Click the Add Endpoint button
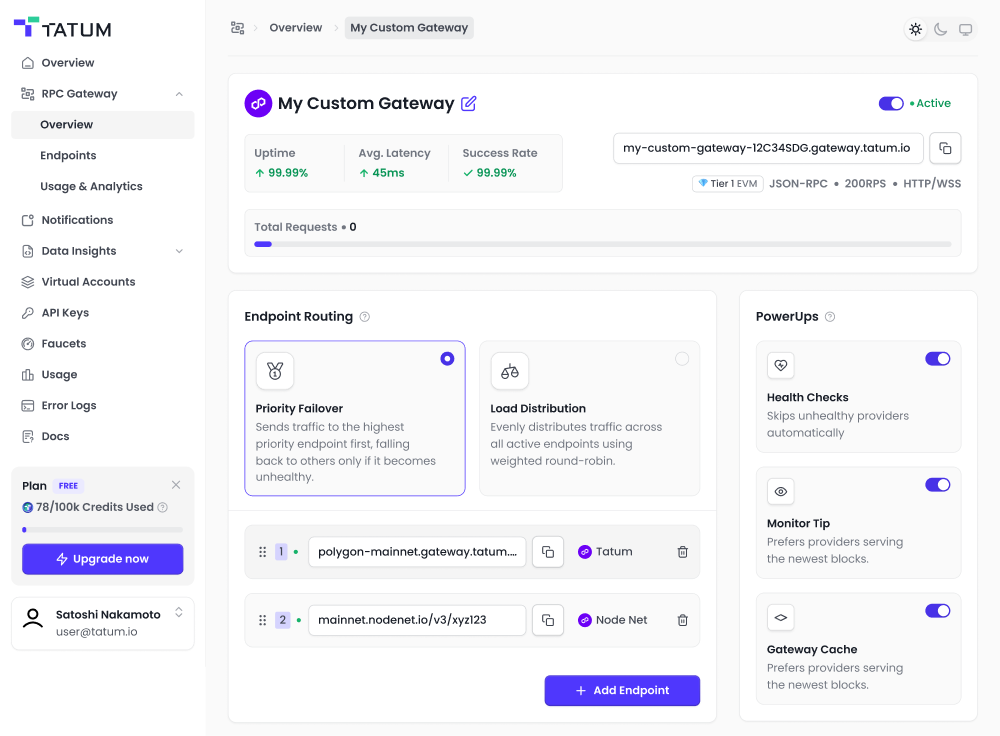Viewport: 1000px width, 736px height. click(x=622, y=690)
